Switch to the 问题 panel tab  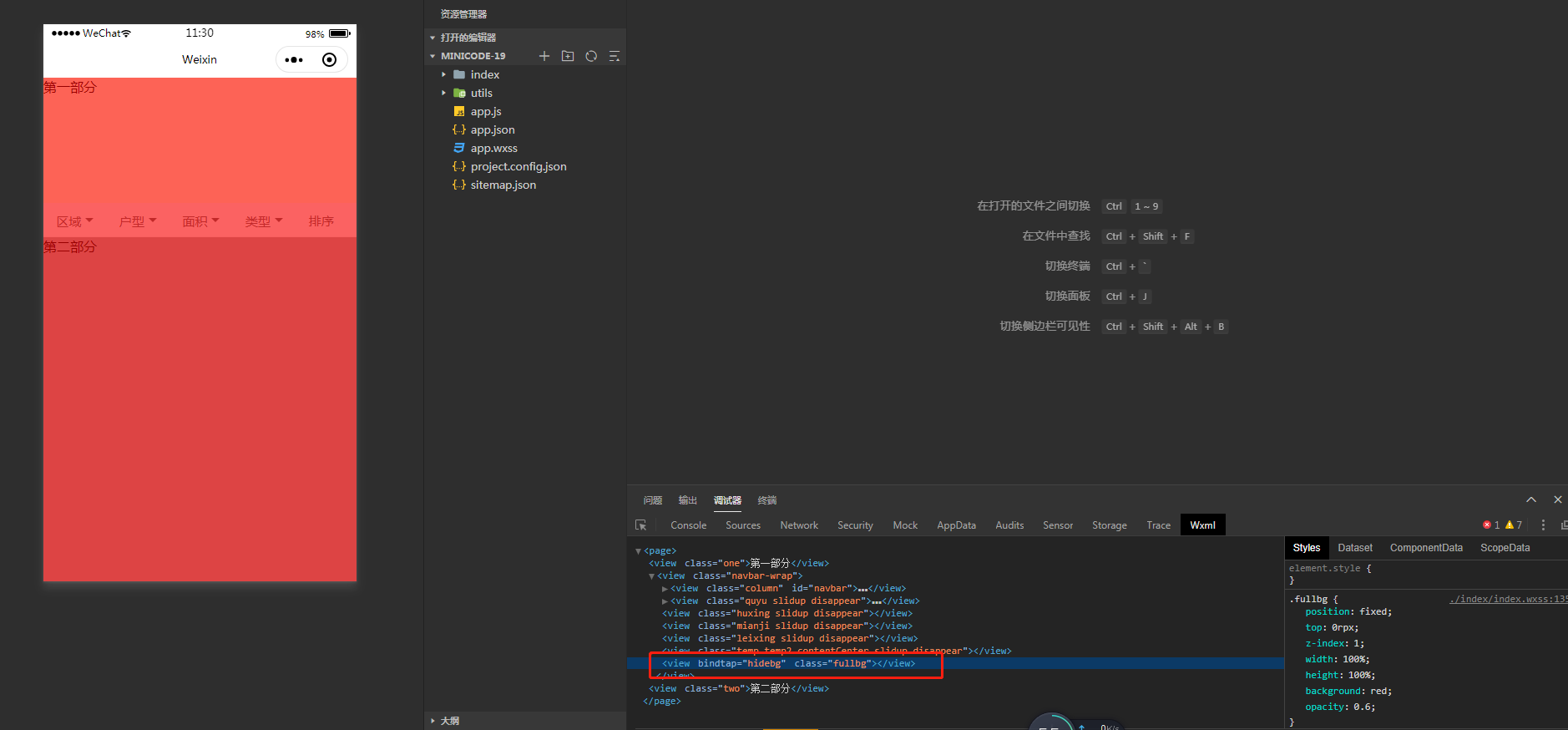[x=653, y=500]
